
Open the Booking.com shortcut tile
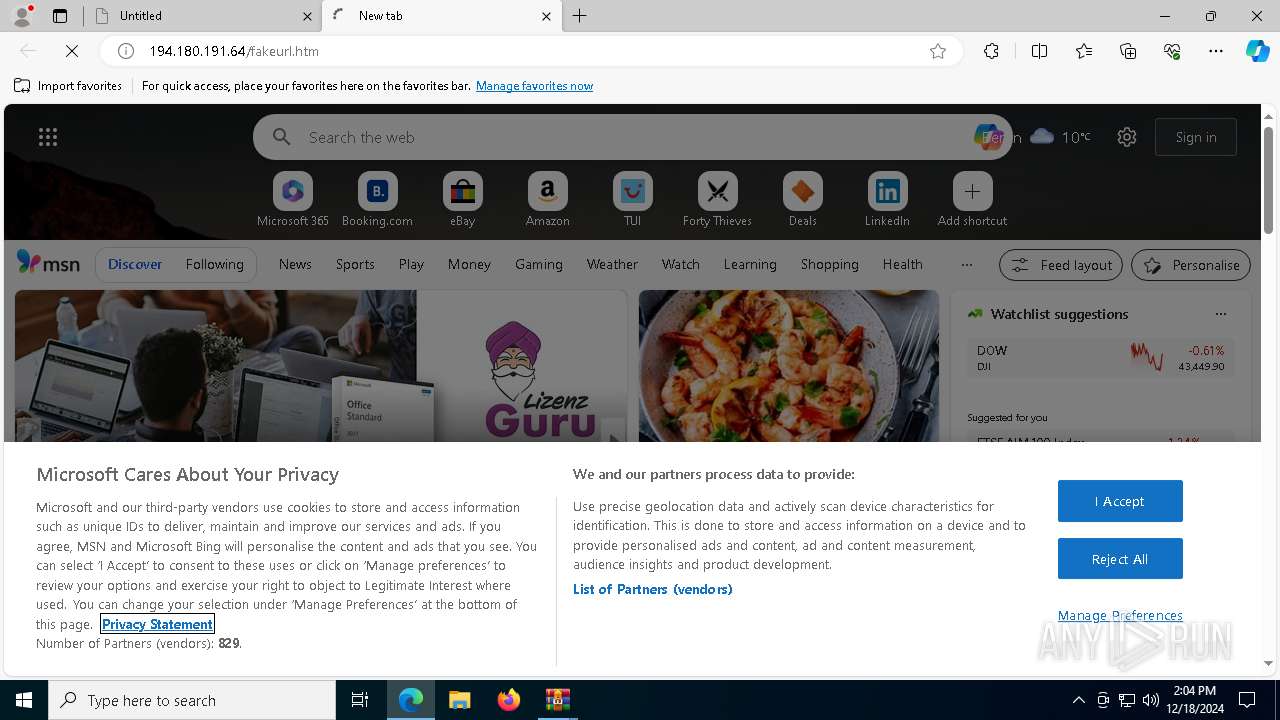pyautogui.click(x=377, y=200)
